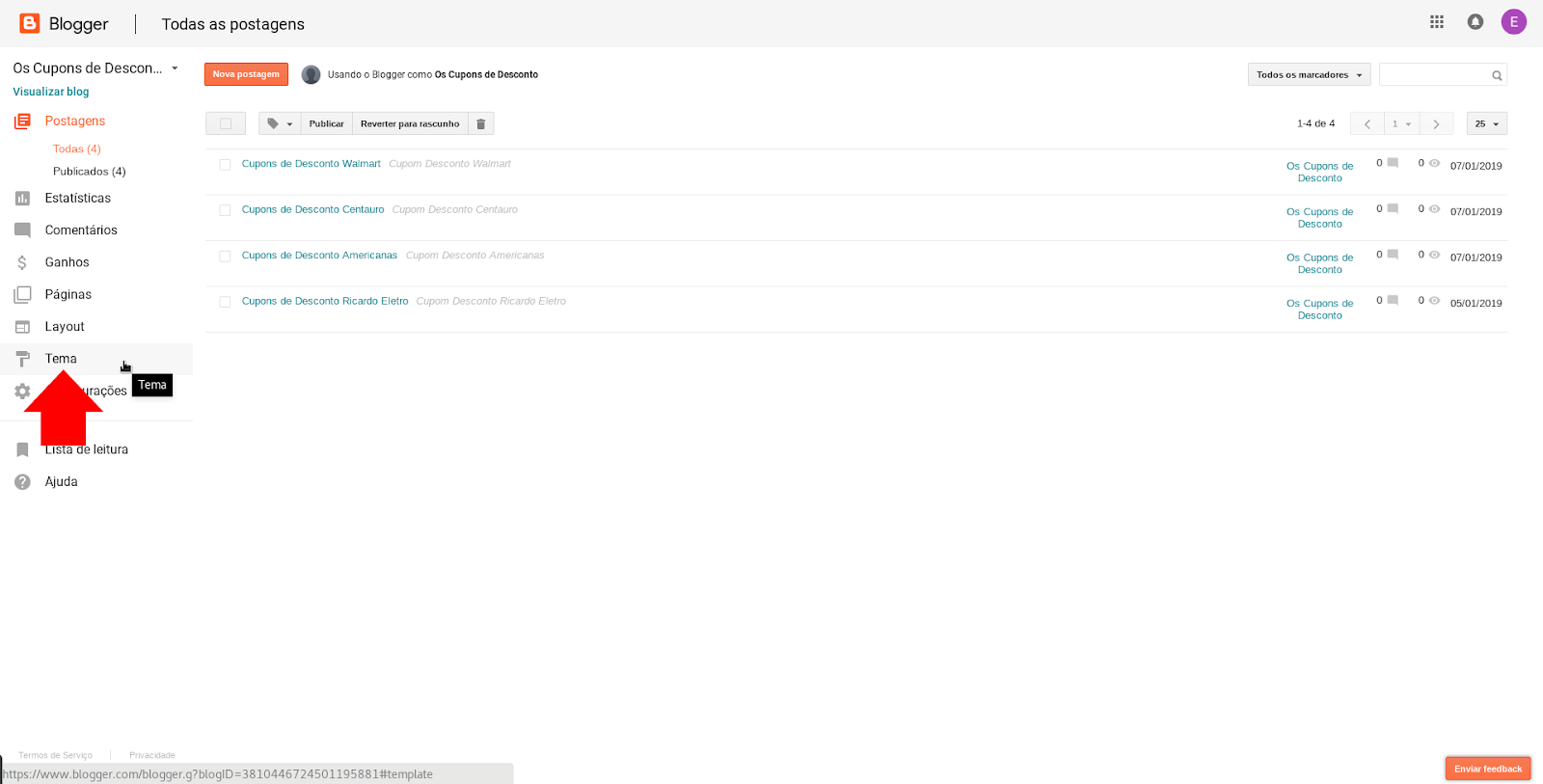The image size is (1543, 784).
Task: Check the Cupons de Desconto Centauro post
Action: [x=225, y=210]
